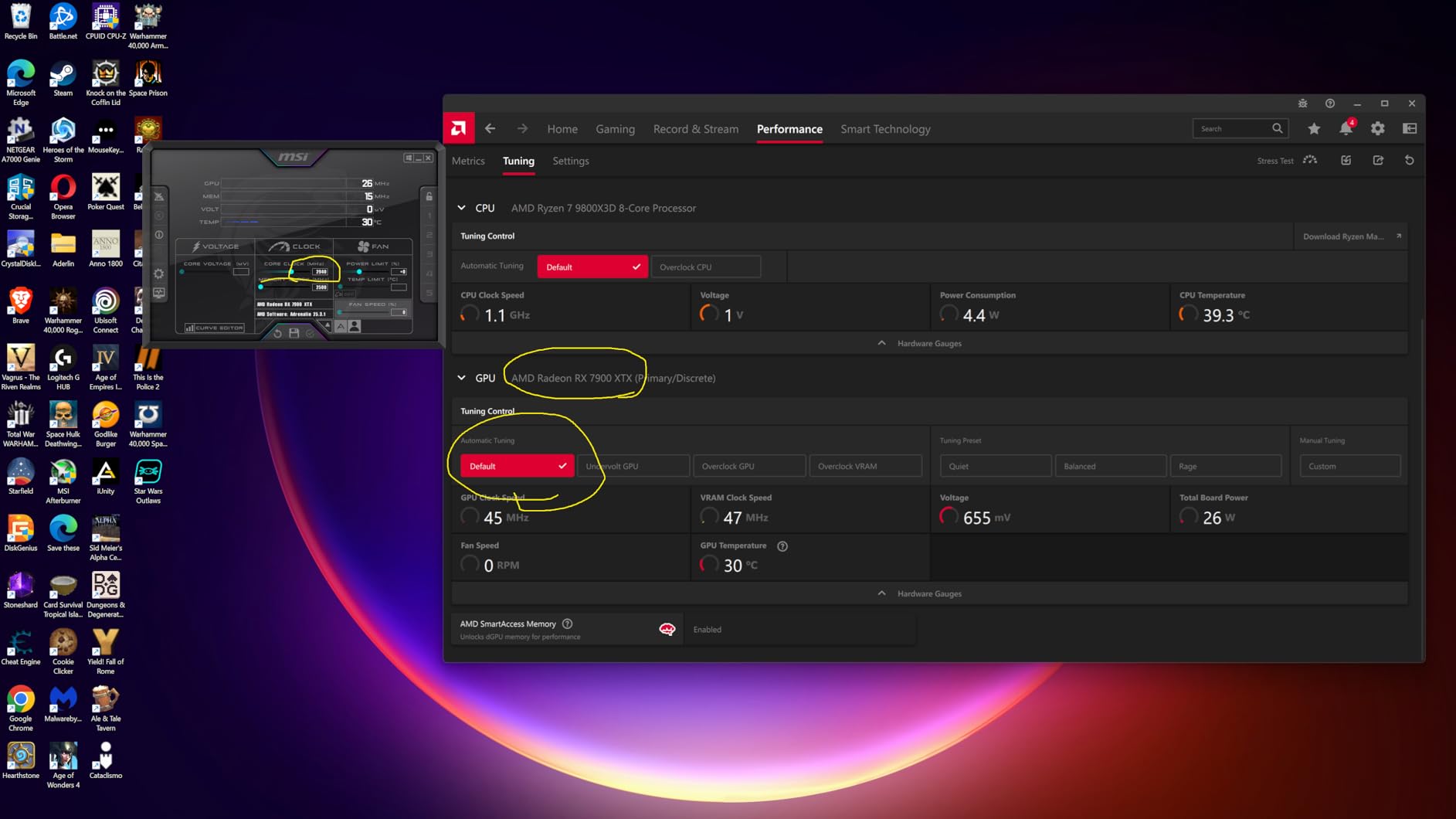This screenshot has height=819, width=1456.
Task: Choose Overclock GPU tuning option
Action: (749, 466)
